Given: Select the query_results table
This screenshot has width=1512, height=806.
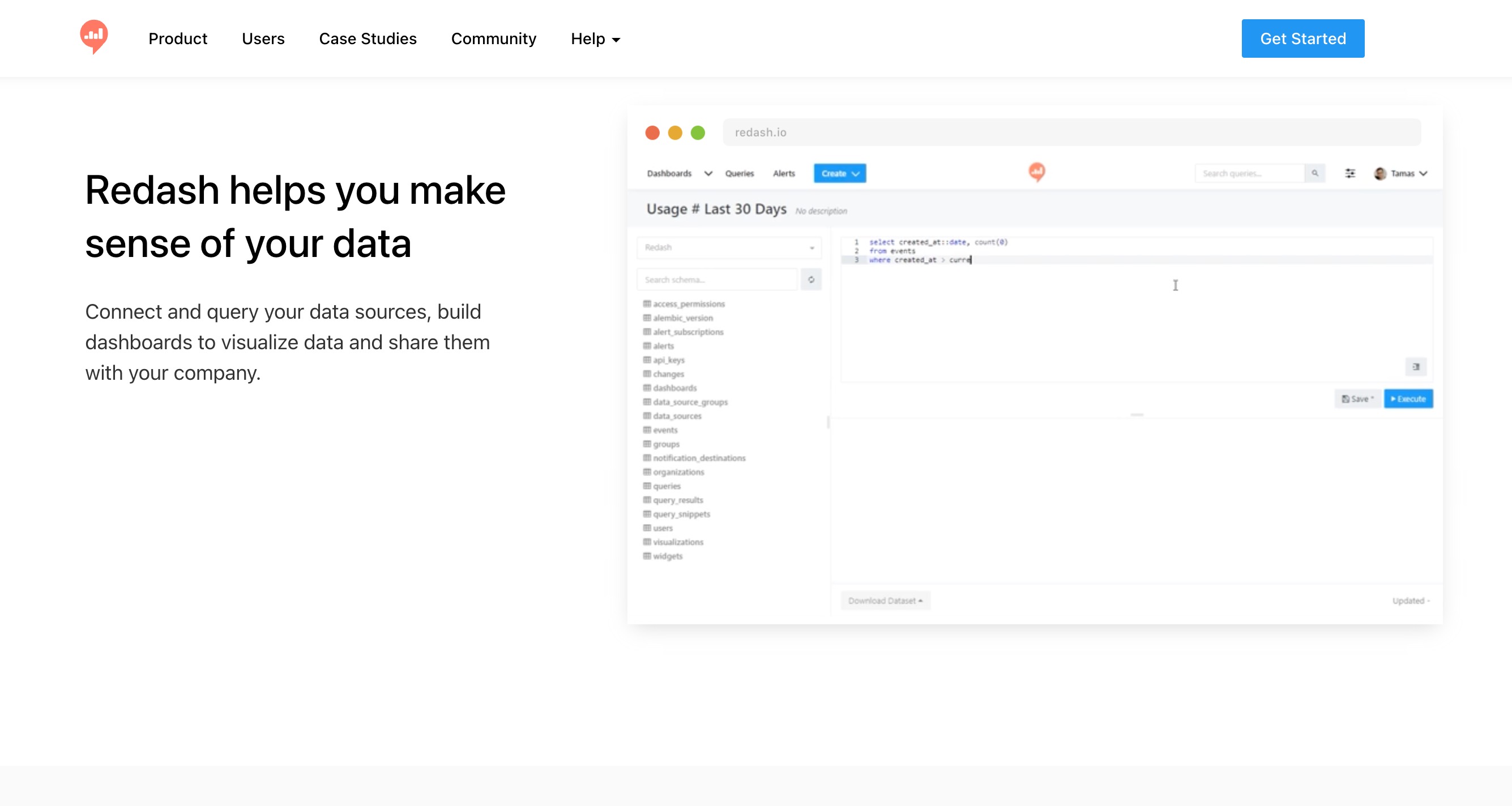Looking at the screenshot, I should pyautogui.click(x=678, y=500).
